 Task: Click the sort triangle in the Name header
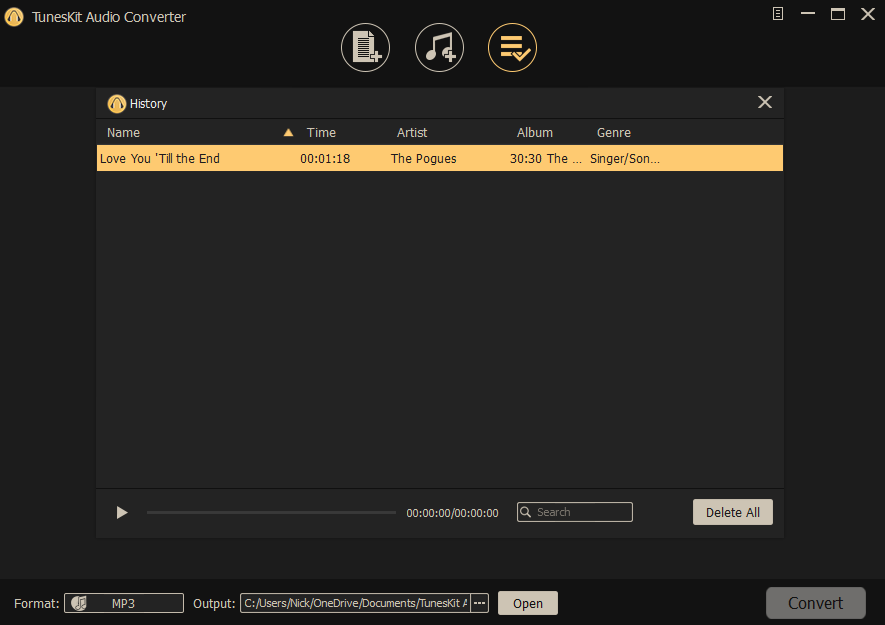click(x=288, y=131)
